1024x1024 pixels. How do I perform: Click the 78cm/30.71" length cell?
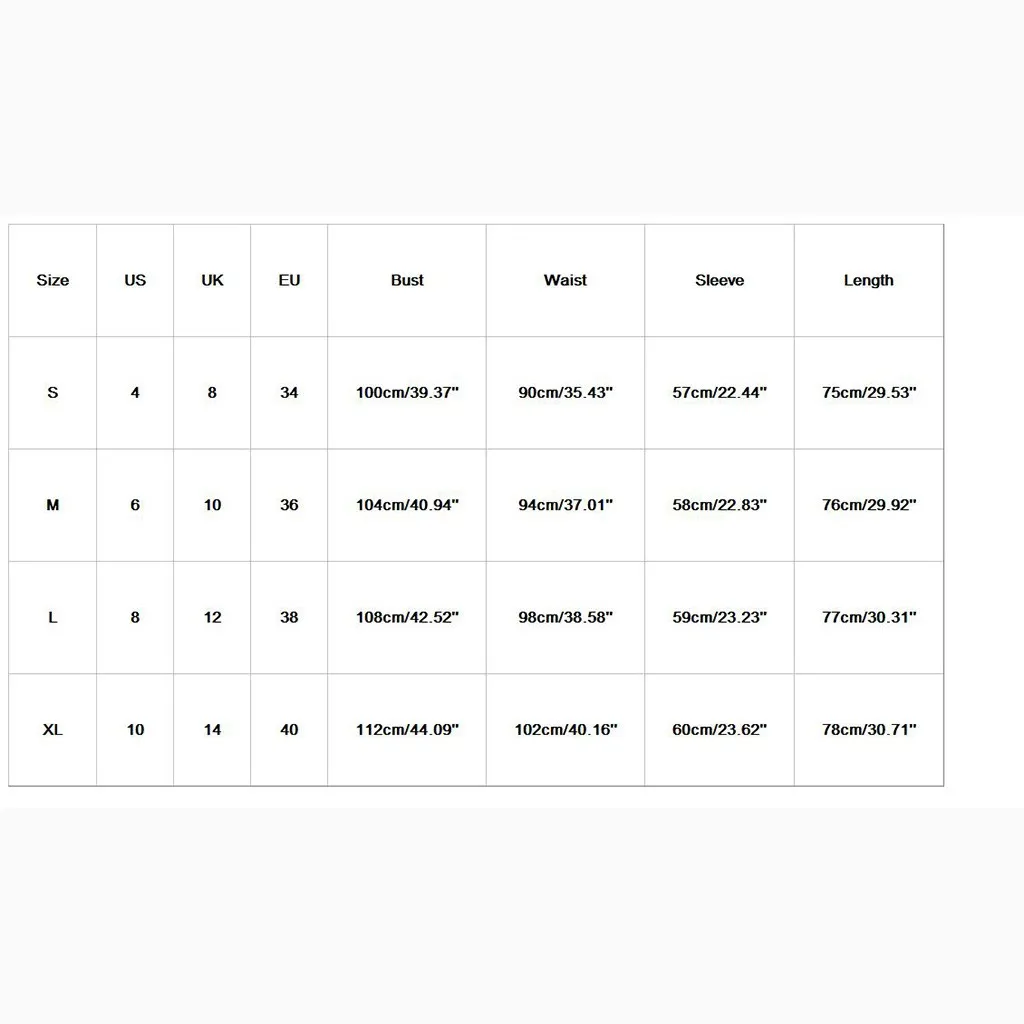point(869,730)
